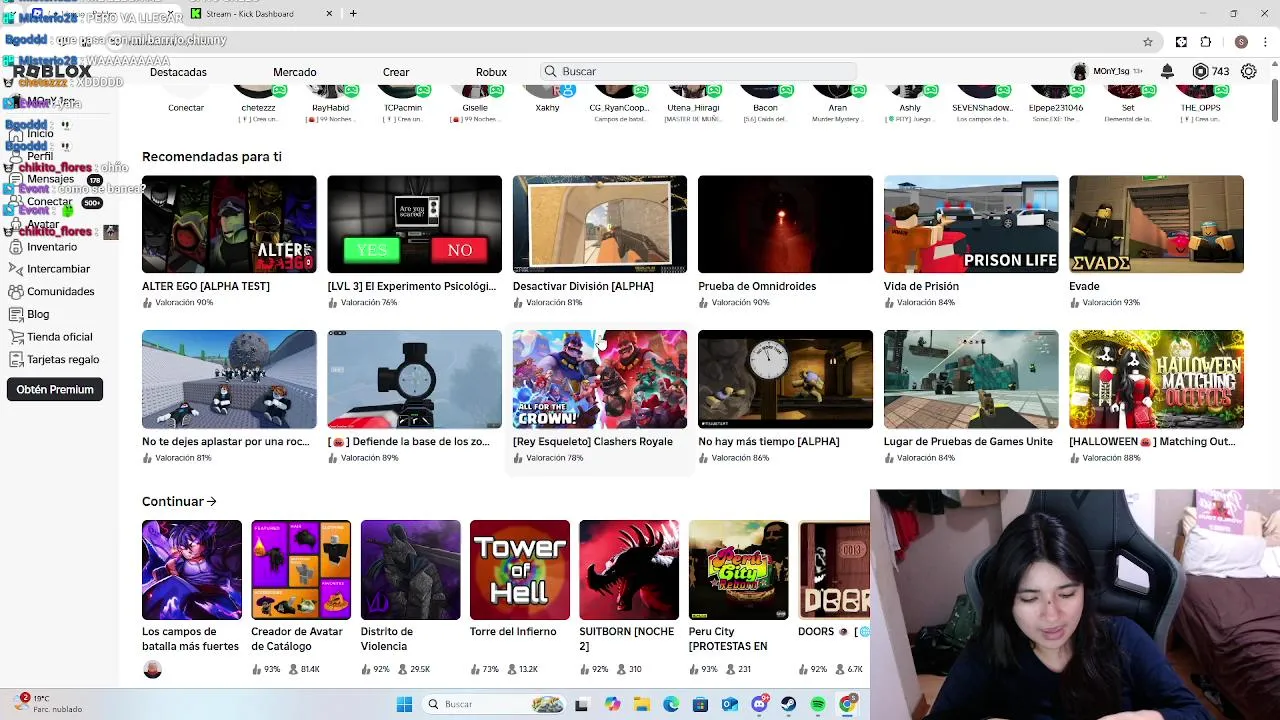
Task: Open the Distrito de Violencia tile
Action: (411, 570)
